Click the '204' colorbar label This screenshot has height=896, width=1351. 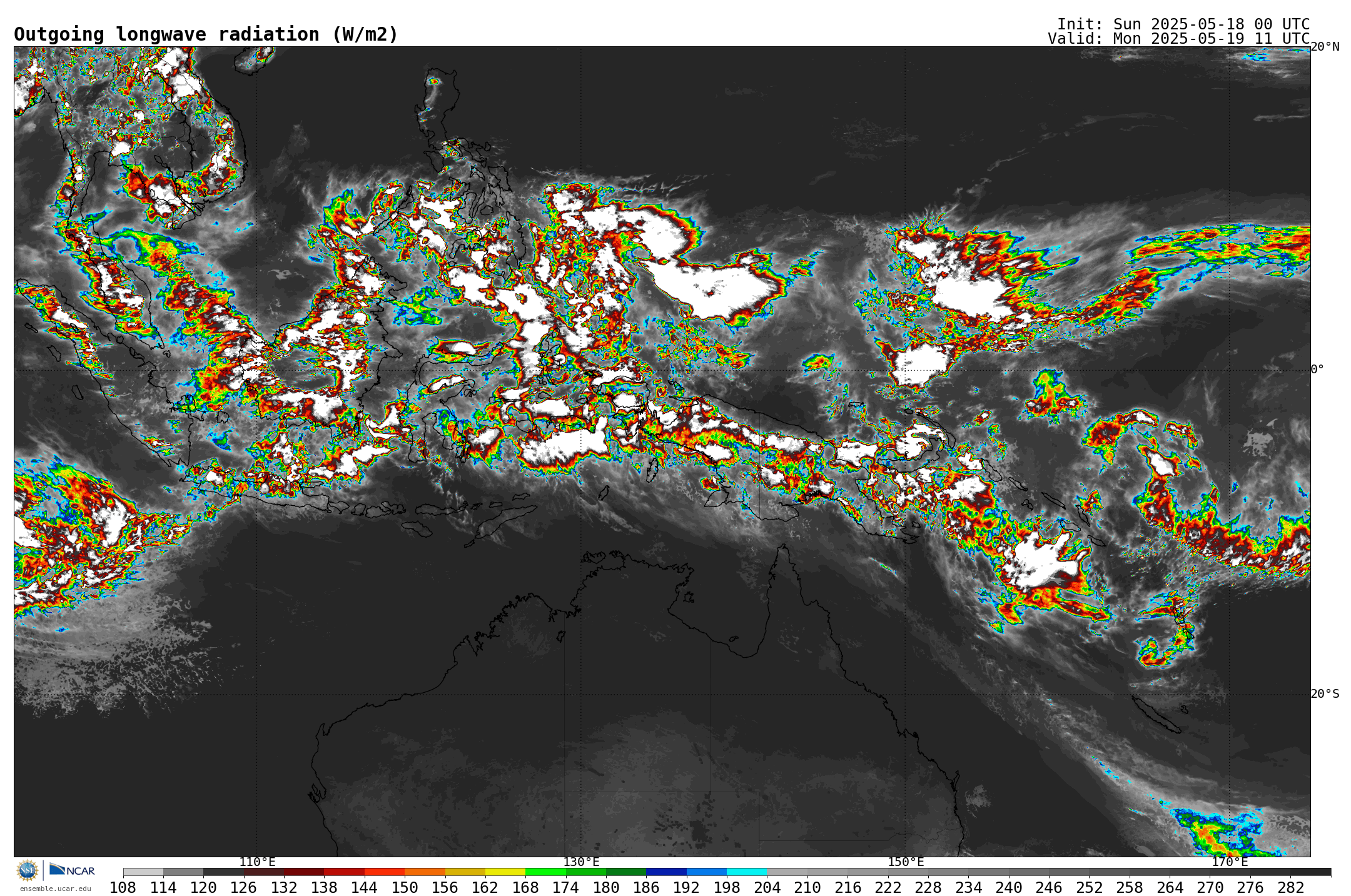coord(767,887)
